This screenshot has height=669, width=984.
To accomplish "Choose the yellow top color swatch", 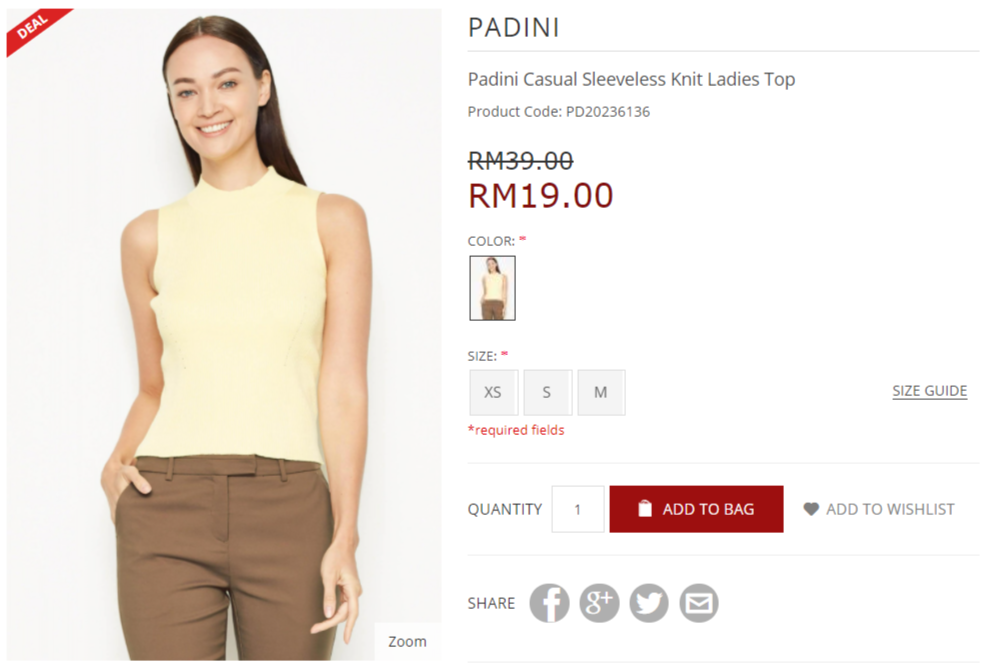I will [493, 288].
